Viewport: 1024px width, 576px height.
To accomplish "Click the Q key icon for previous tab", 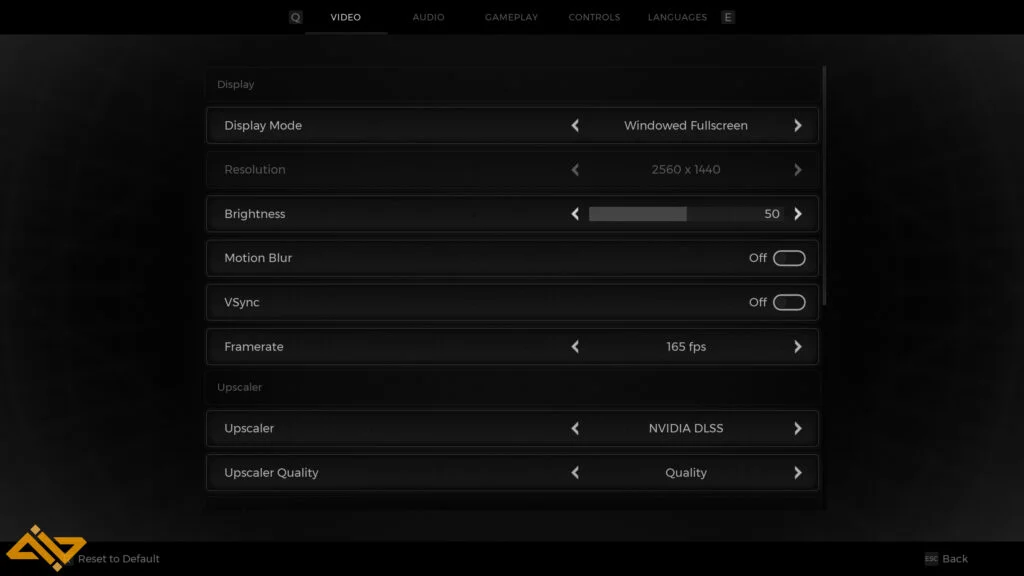I will coord(295,17).
